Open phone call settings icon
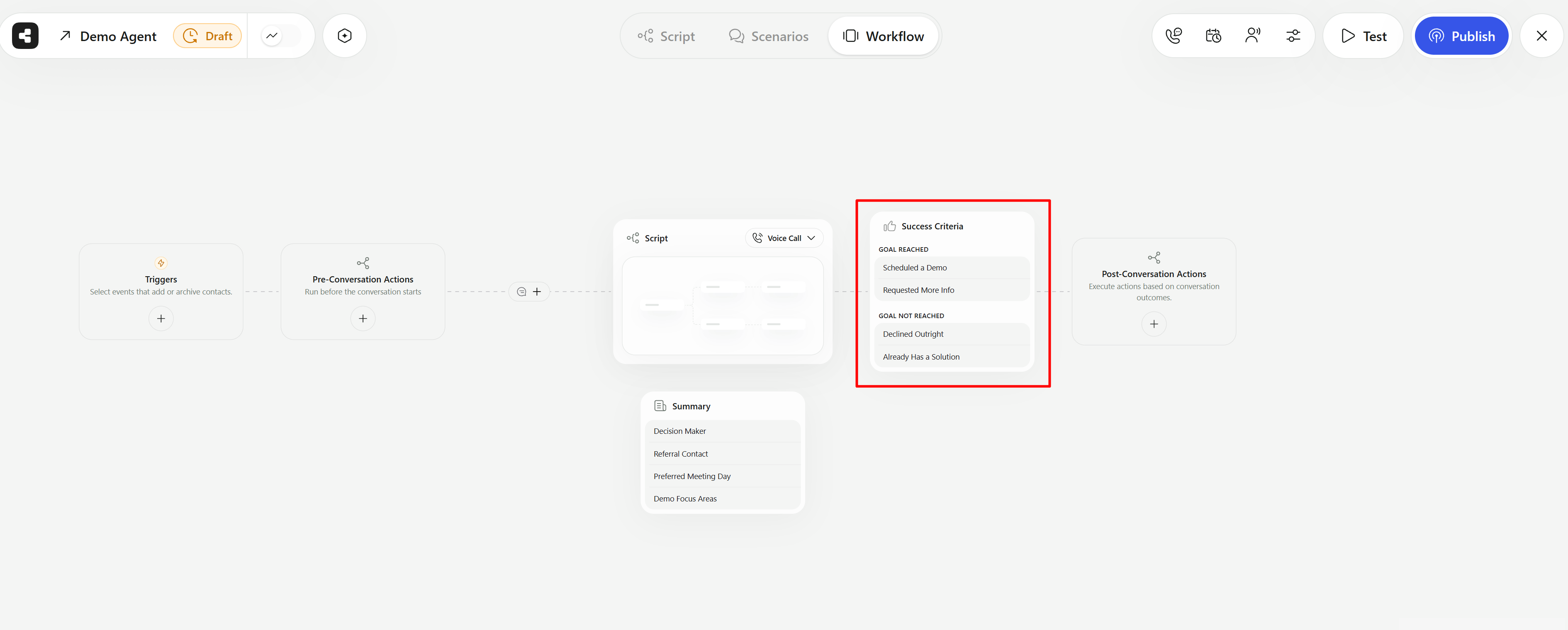The height and width of the screenshot is (630, 1568). (x=1174, y=36)
